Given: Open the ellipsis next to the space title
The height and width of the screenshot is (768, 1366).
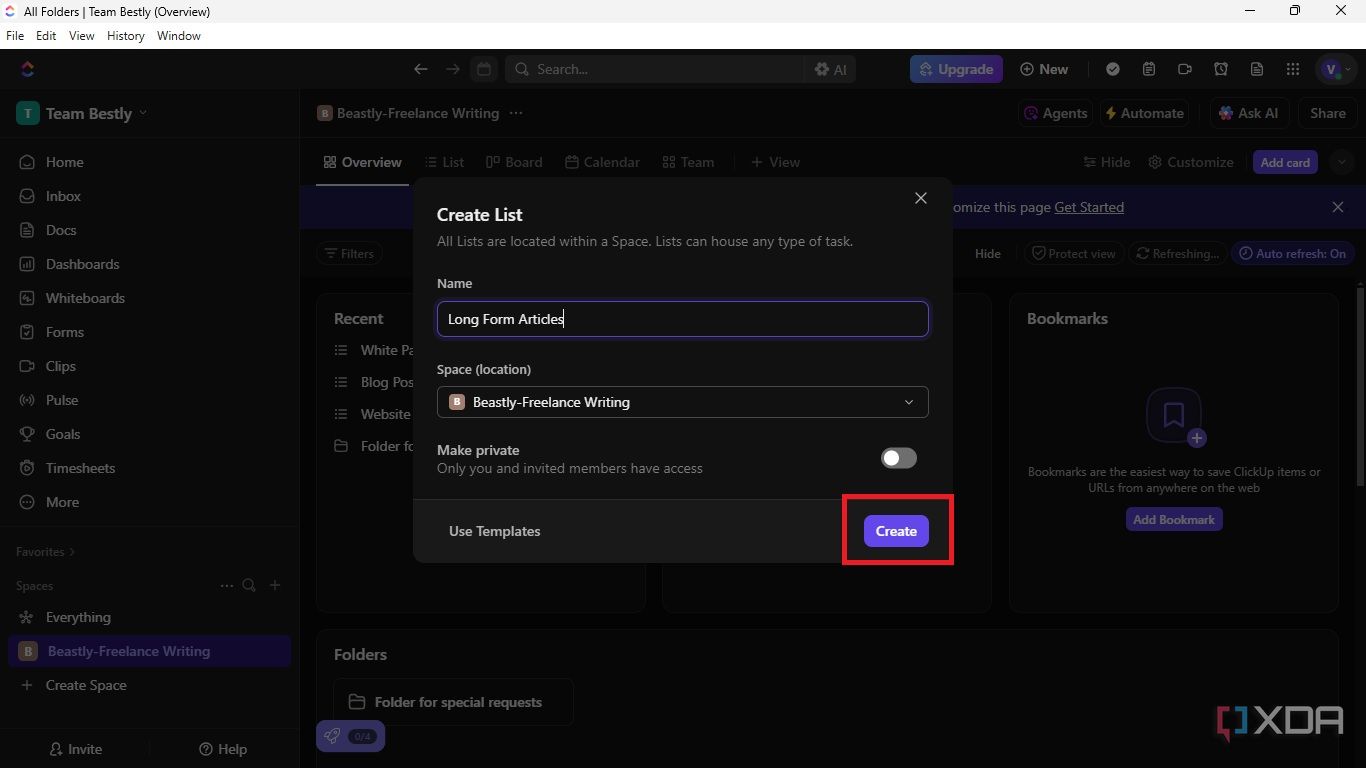Looking at the screenshot, I should click(x=516, y=113).
